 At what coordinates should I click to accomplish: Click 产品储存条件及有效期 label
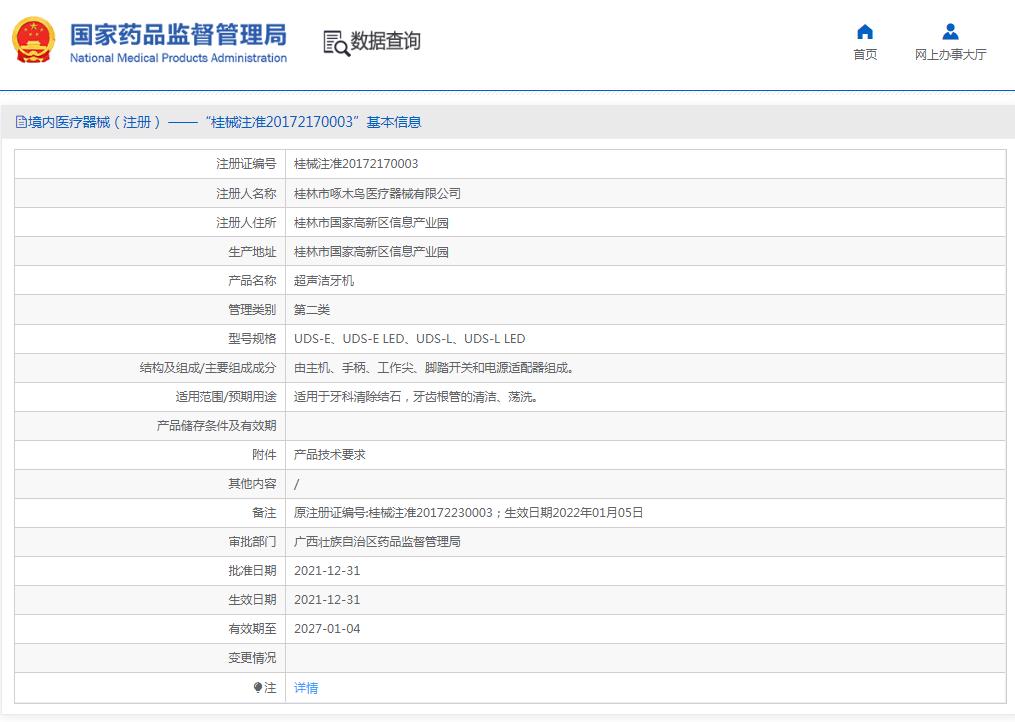click(x=216, y=425)
